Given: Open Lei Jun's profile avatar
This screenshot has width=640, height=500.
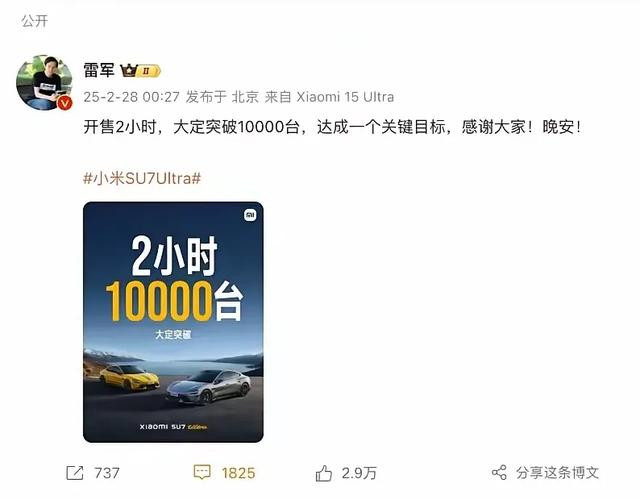Looking at the screenshot, I should [x=44, y=82].
